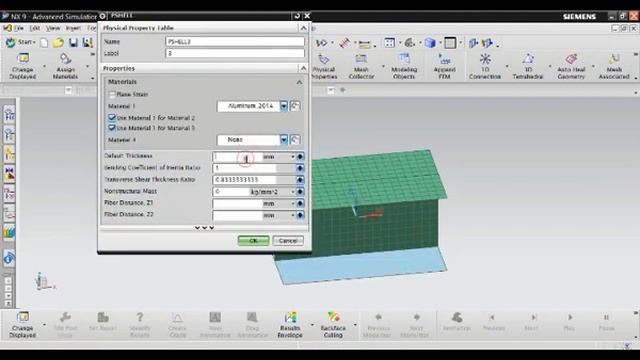Click the Fiber Distance Z1 value field
The width and height of the screenshot is (640, 360).
coord(237,203)
